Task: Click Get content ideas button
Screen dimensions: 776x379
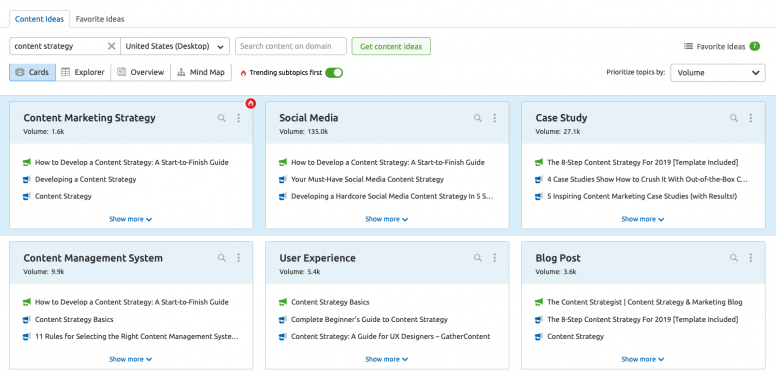Action: pyautogui.click(x=391, y=46)
